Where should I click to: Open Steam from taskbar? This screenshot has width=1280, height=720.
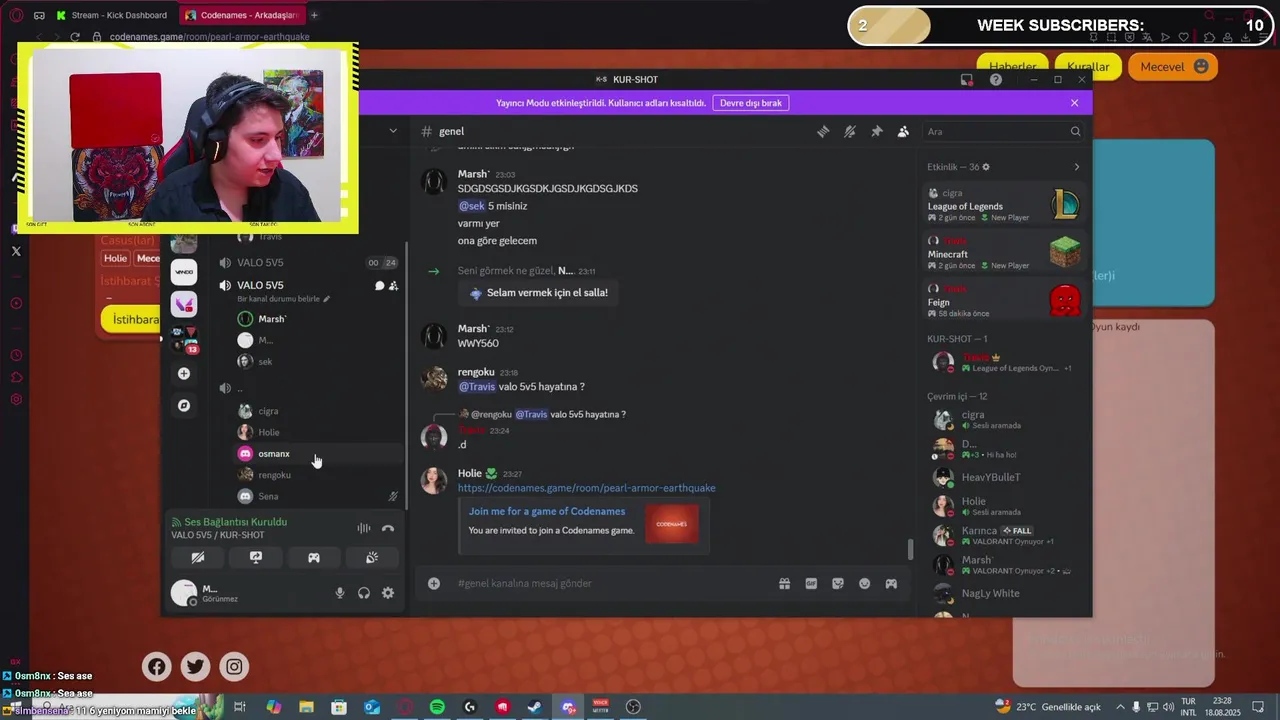535,707
